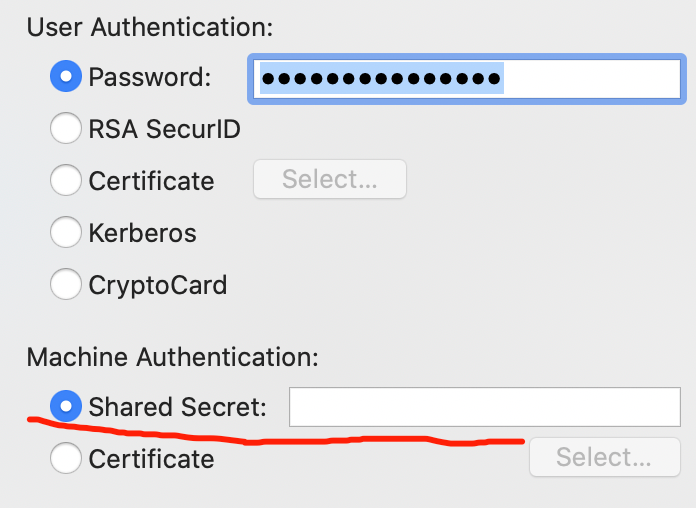Click the "RSA SecurID" label text
Screen dimensions: 696x508
click(164, 129)
